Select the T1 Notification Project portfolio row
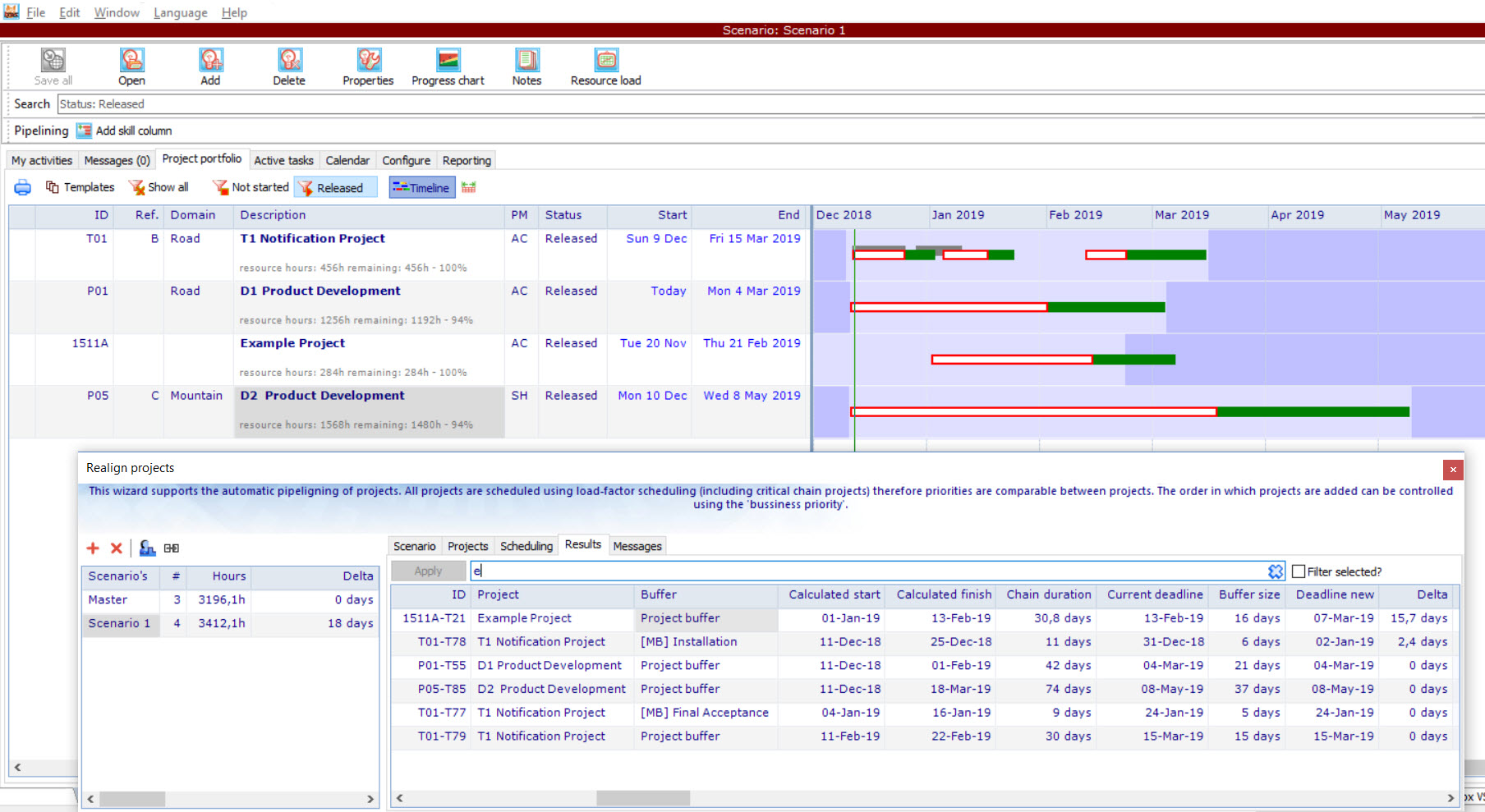 [409, 255]
